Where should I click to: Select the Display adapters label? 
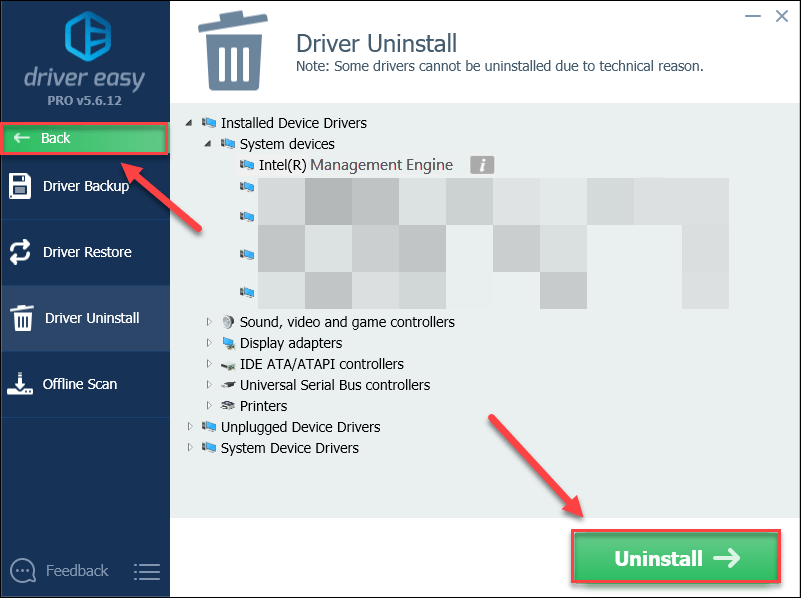click(291, 343)
